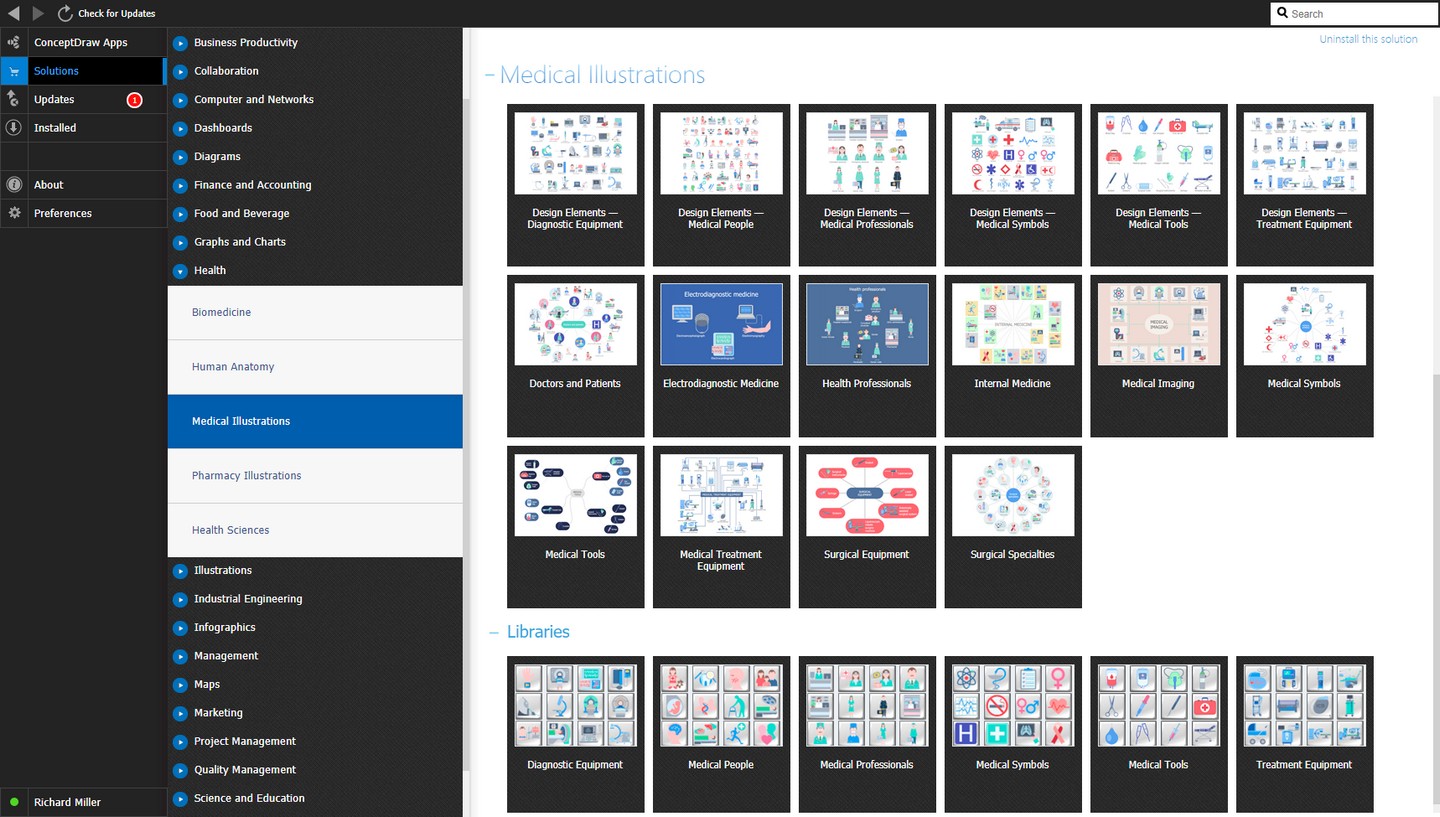This screenshot has height=817, width=1440.
Task: Open Design Elements Treatment Equipment sample
Action: pyautogui.click(x=1305, y=185)
